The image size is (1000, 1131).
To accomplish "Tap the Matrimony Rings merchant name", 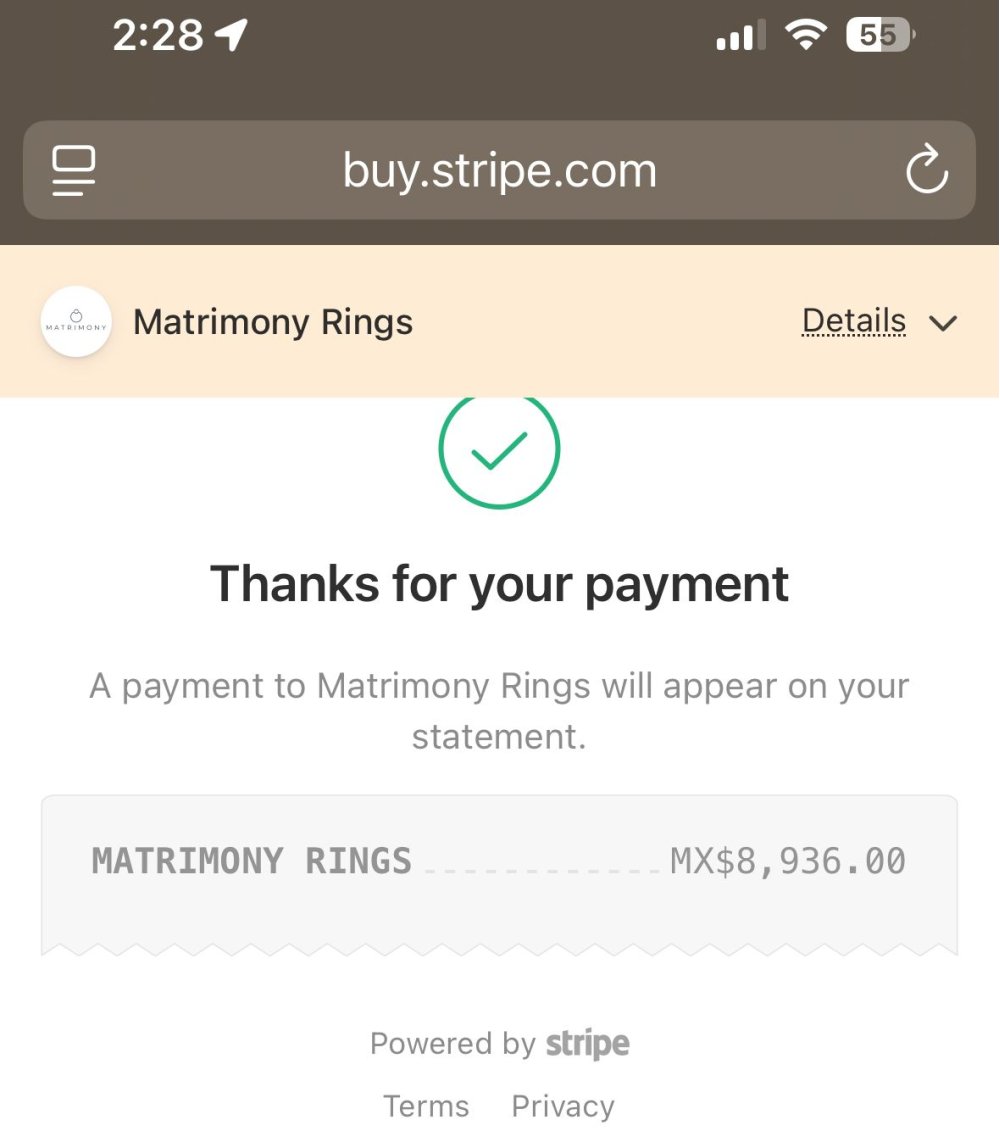I will pyautogui.click(x=273, y=322).
